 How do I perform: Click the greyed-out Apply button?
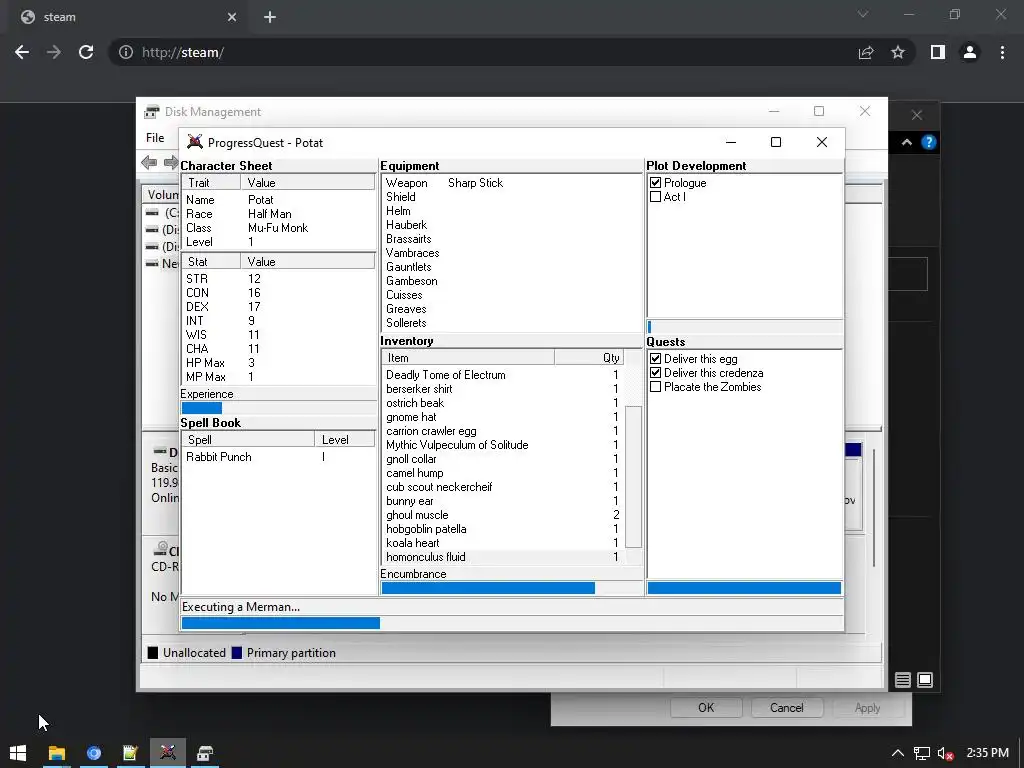pos(867,708)
